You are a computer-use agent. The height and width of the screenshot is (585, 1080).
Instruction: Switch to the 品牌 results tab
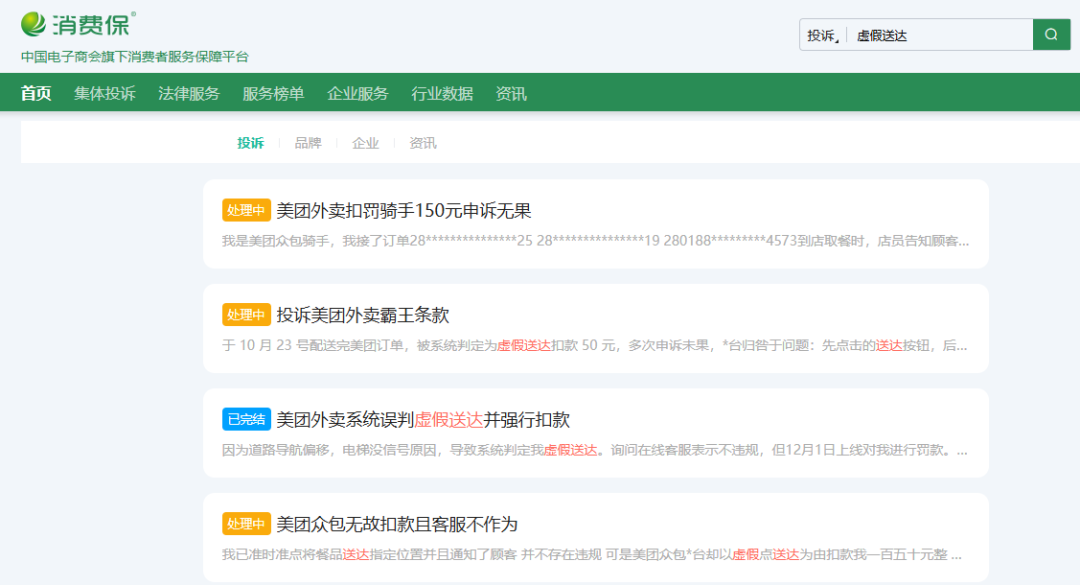pyautogui.click(x=308, y=143)
